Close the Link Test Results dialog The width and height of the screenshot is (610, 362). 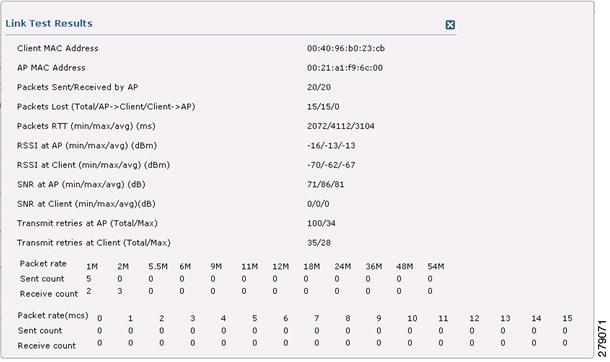(x=450, y=25)
